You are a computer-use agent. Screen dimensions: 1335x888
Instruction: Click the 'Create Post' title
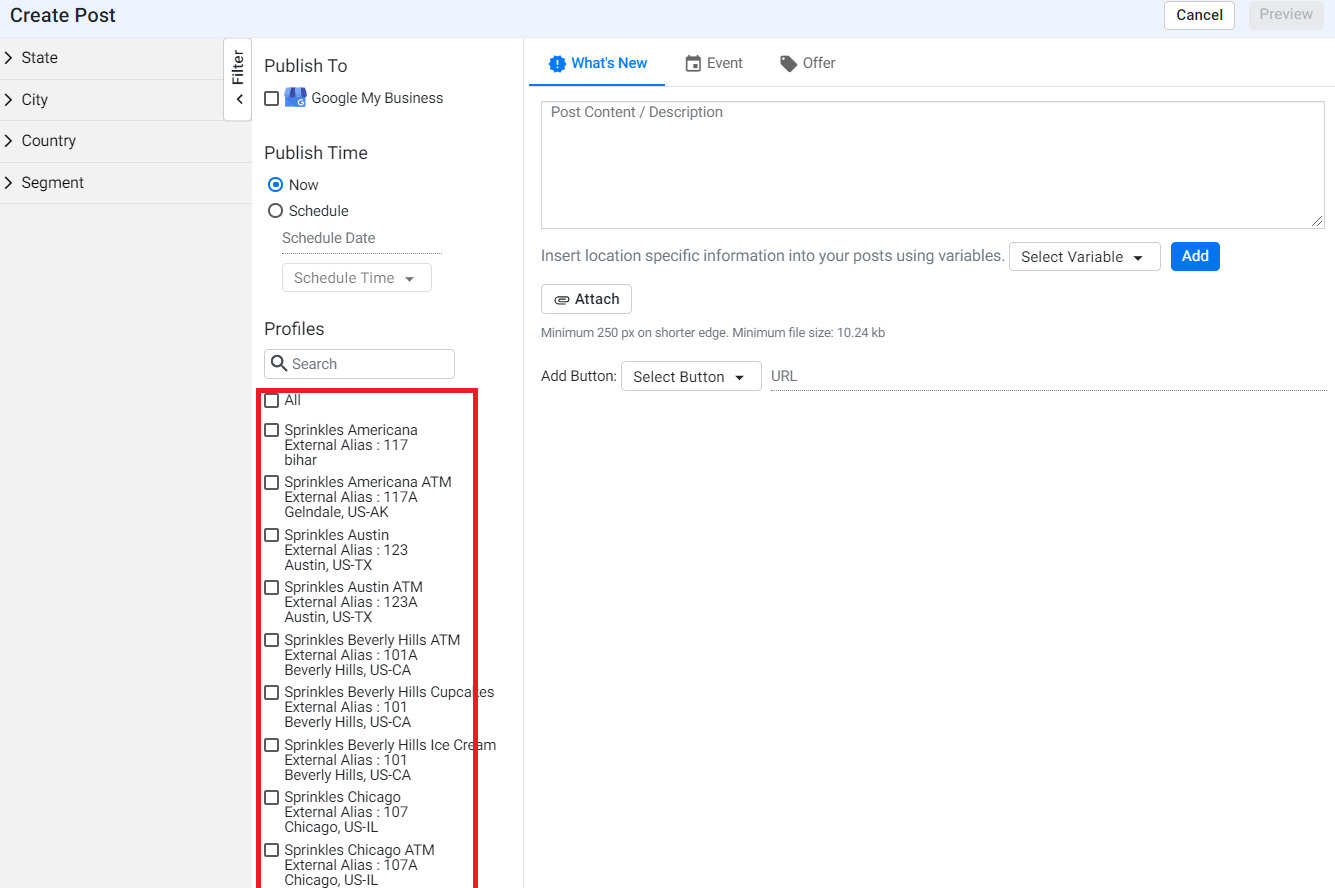point(63,16)
